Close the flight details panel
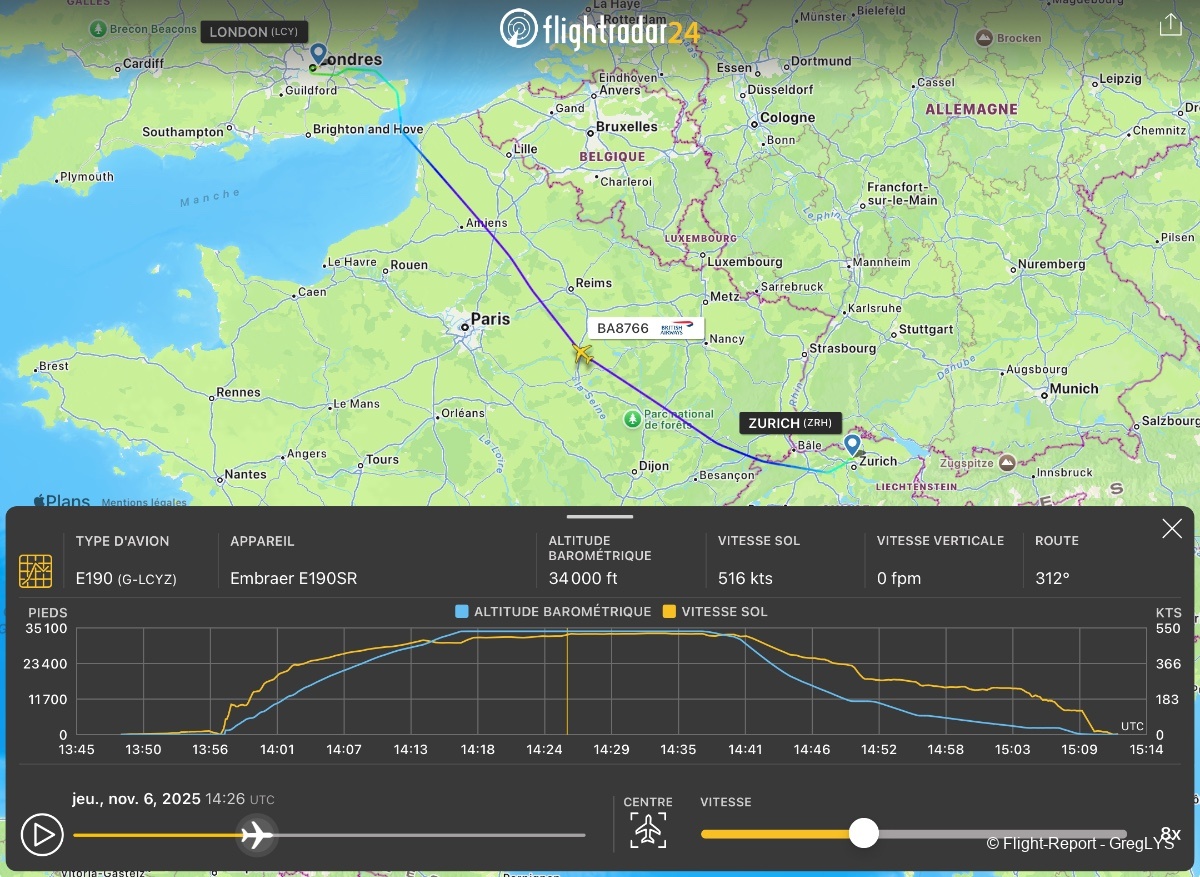The image size is (1200, 877). [1171, 529]
